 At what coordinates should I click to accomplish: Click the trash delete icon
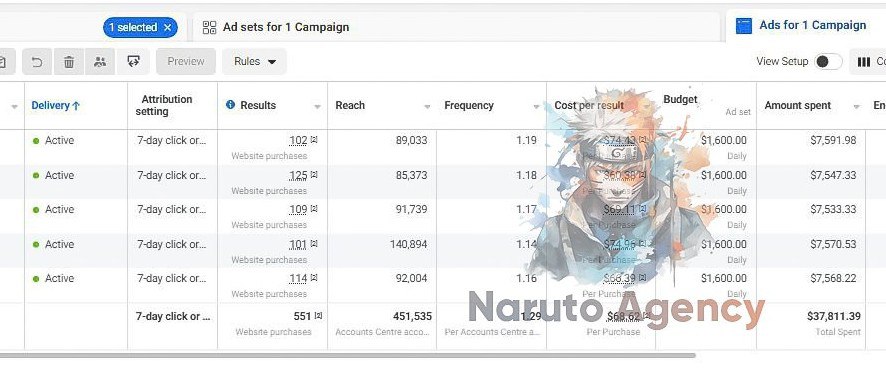click(x=69, y=62)
